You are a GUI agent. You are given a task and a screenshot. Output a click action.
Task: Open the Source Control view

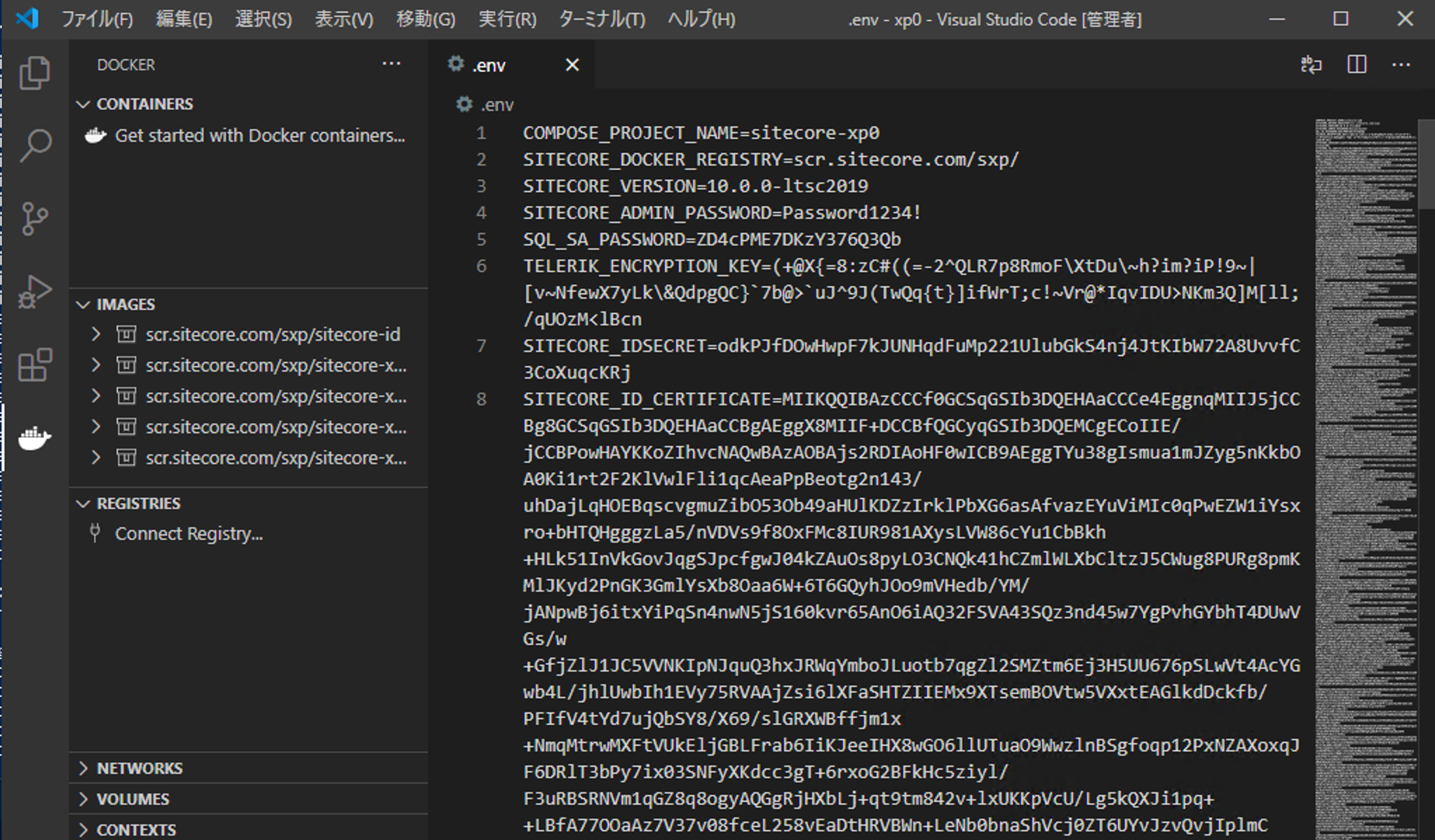[35, 219]
